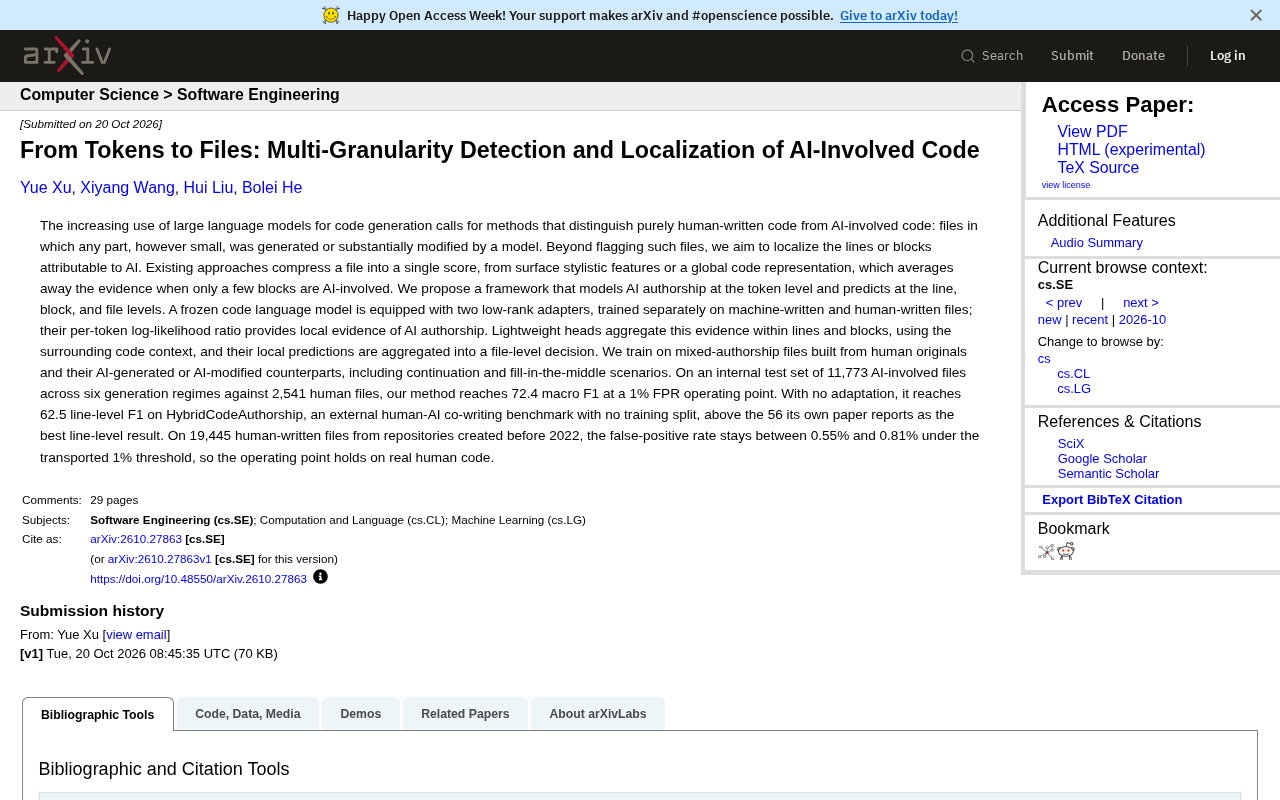The image size is (1280, 800).
Task: Go to the previous paper with prev
Action: click(1064, 303)
